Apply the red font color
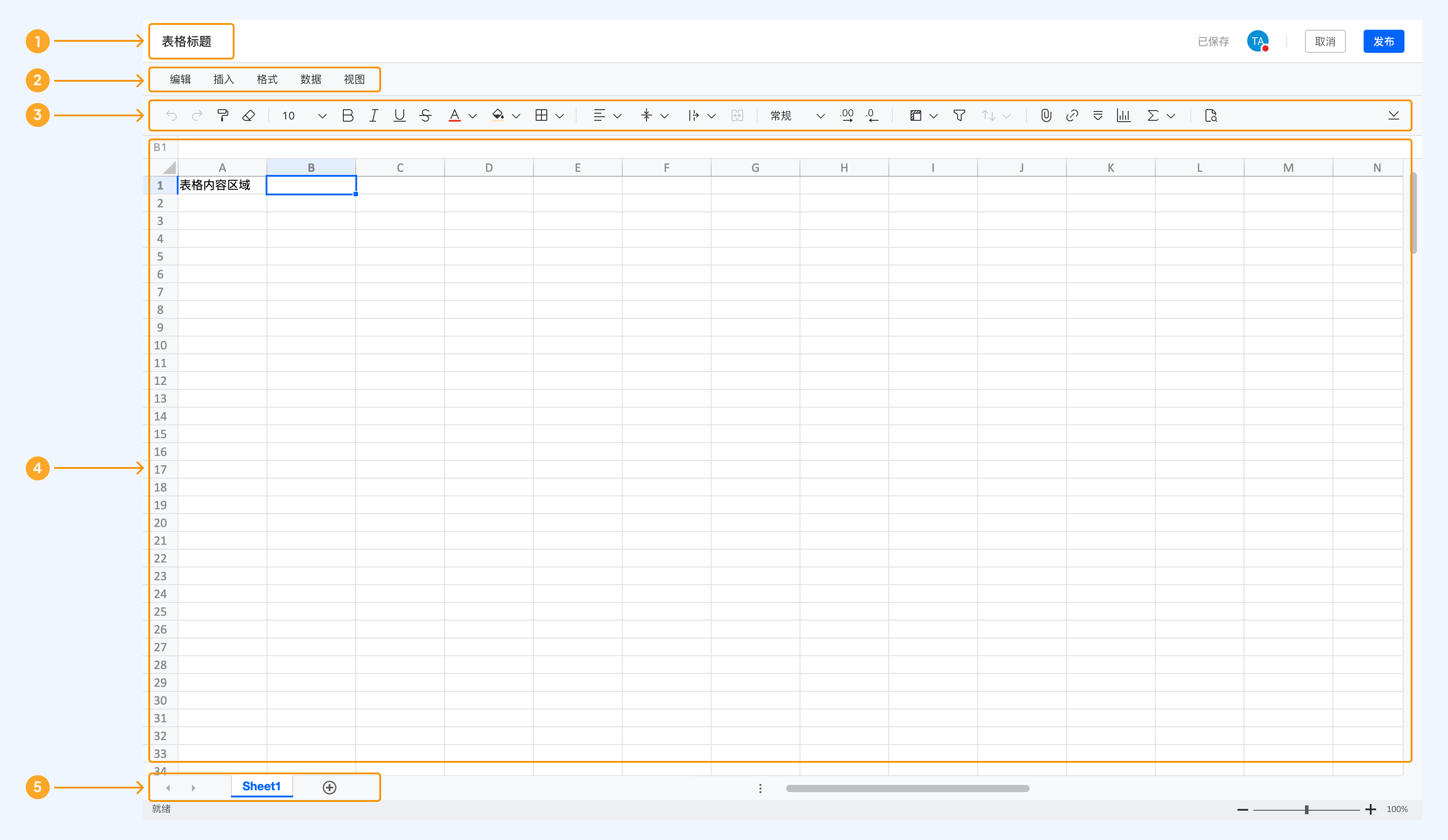The image size is (1448, 840). [454, 115]
